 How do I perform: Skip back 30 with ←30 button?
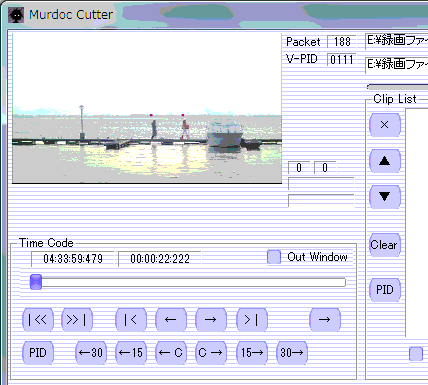[91, 353]
